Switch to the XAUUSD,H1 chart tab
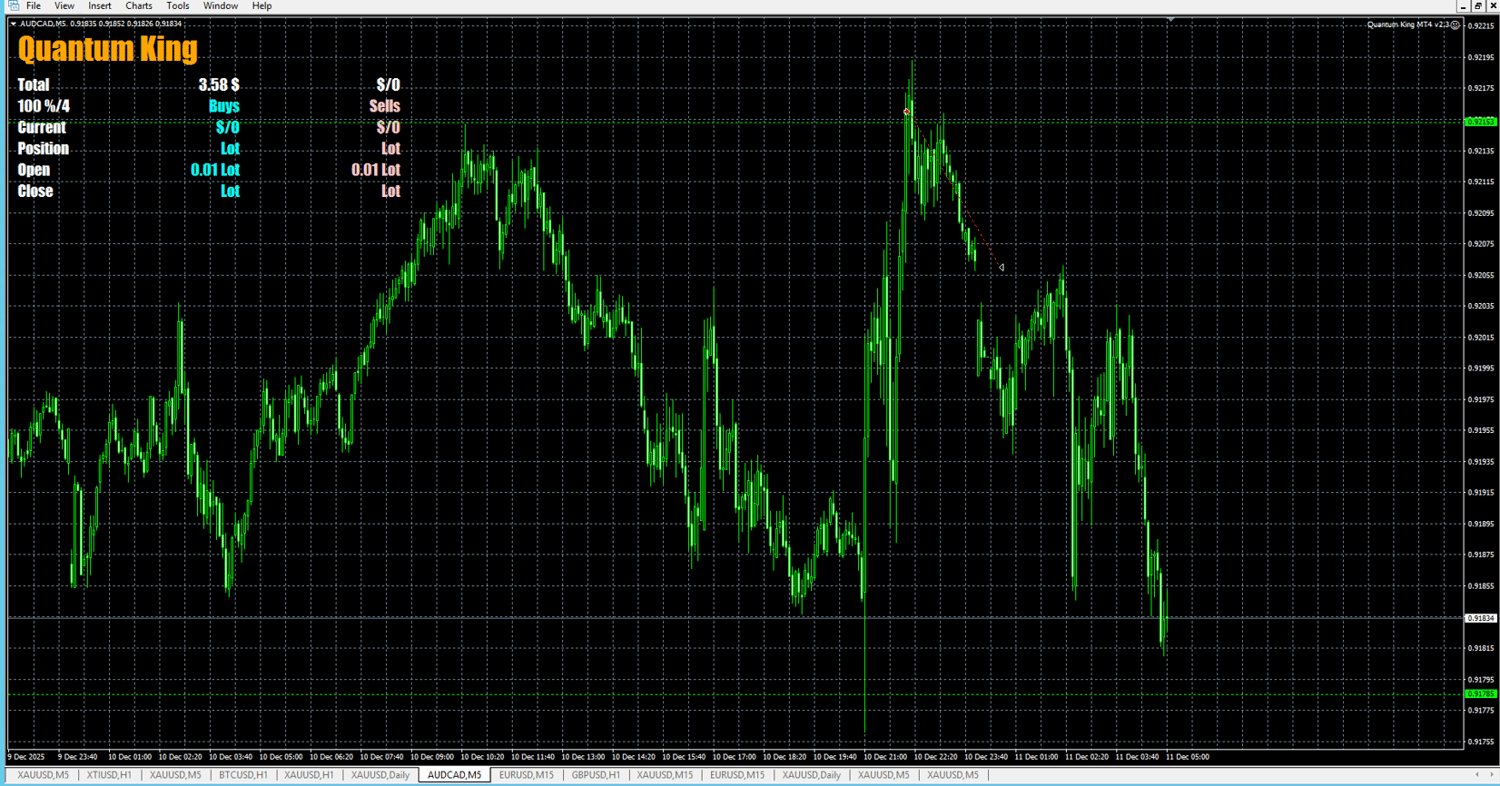This screenshot has width=1500, height=786. 309,775
